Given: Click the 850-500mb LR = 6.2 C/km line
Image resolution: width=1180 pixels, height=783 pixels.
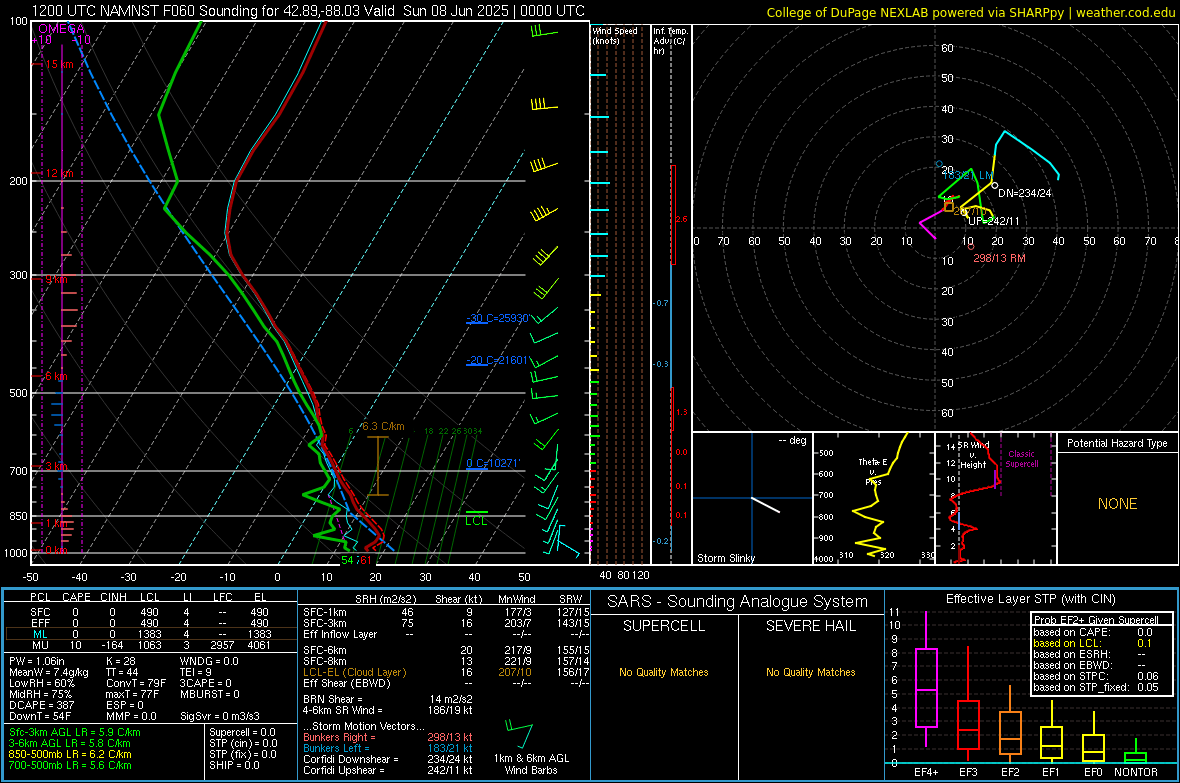Looking at the screenshot, I should pos(70,754).
